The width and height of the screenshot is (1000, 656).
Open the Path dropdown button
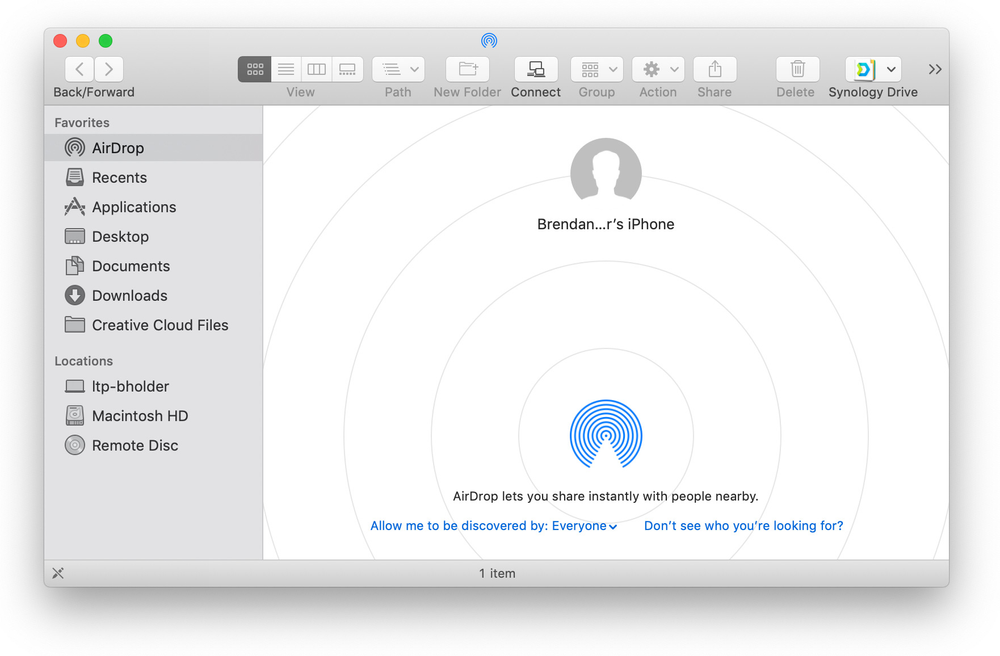[399, 69]
